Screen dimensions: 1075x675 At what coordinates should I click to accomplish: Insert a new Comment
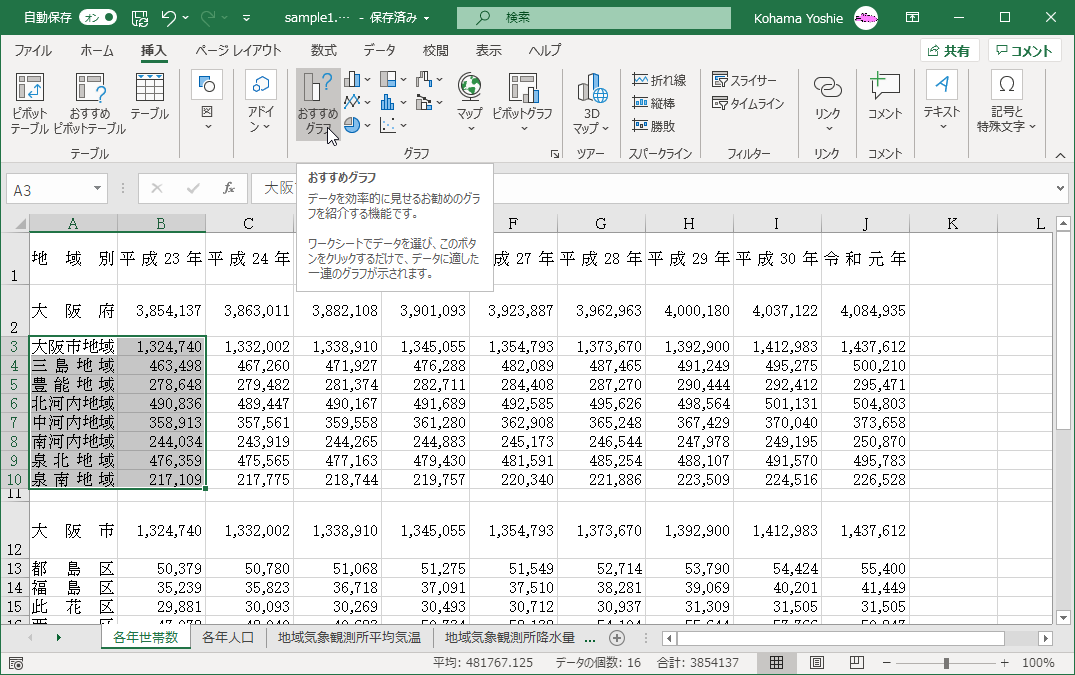click(x=884, y=98)
